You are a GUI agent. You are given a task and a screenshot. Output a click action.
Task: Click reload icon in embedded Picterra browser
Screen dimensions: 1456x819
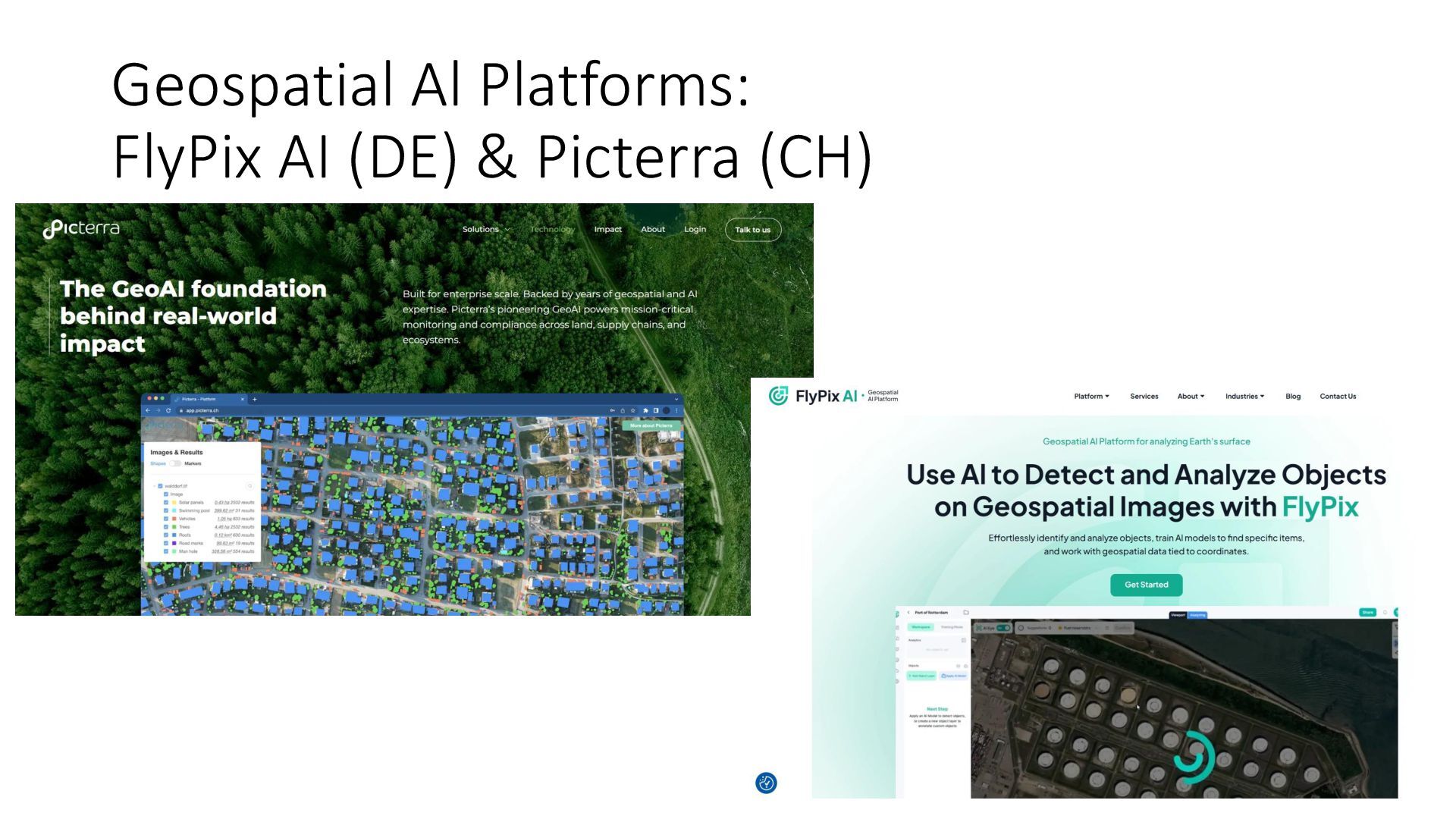(168, 410)
